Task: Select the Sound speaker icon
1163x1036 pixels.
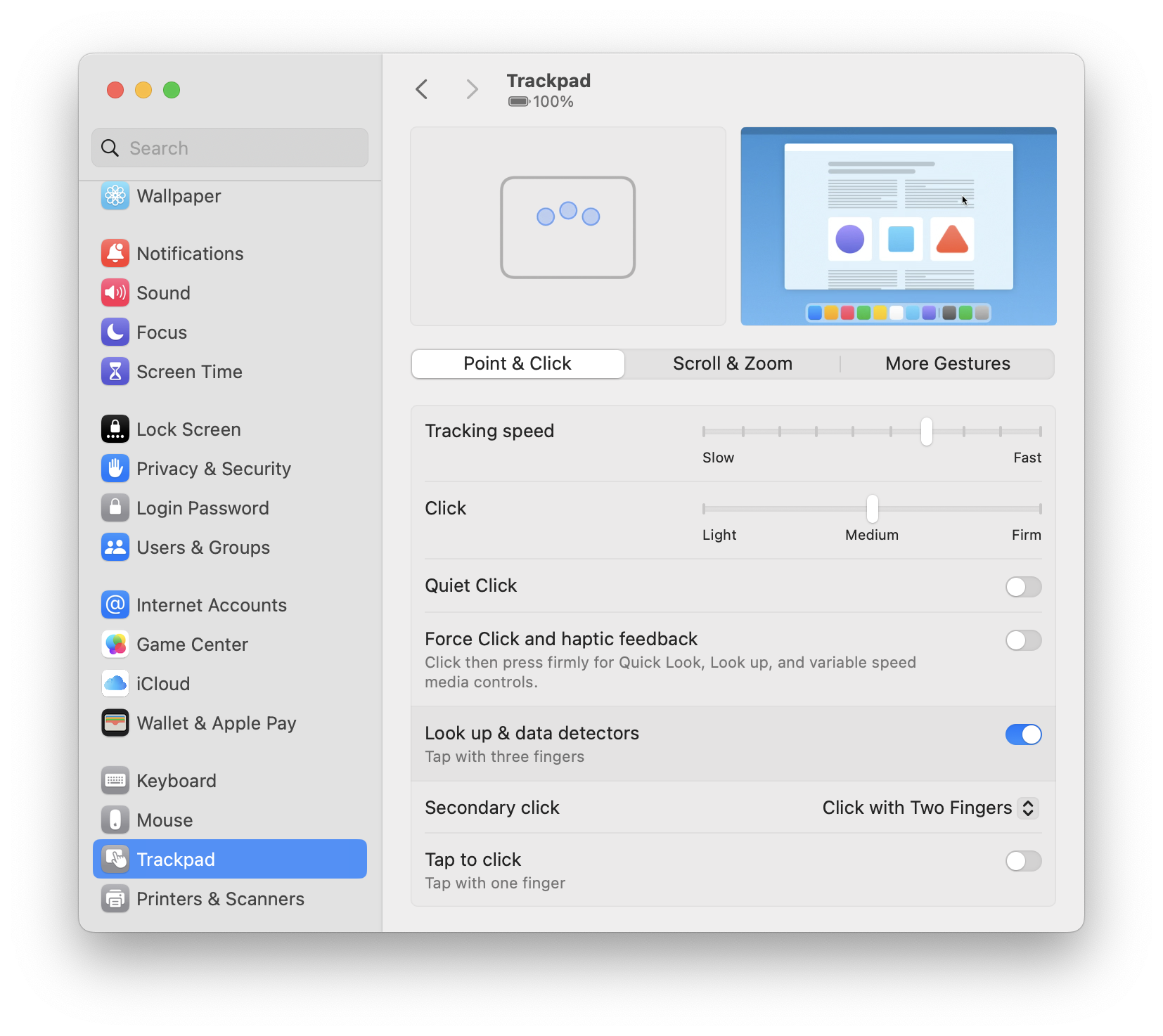Action: tap(115, 293)
